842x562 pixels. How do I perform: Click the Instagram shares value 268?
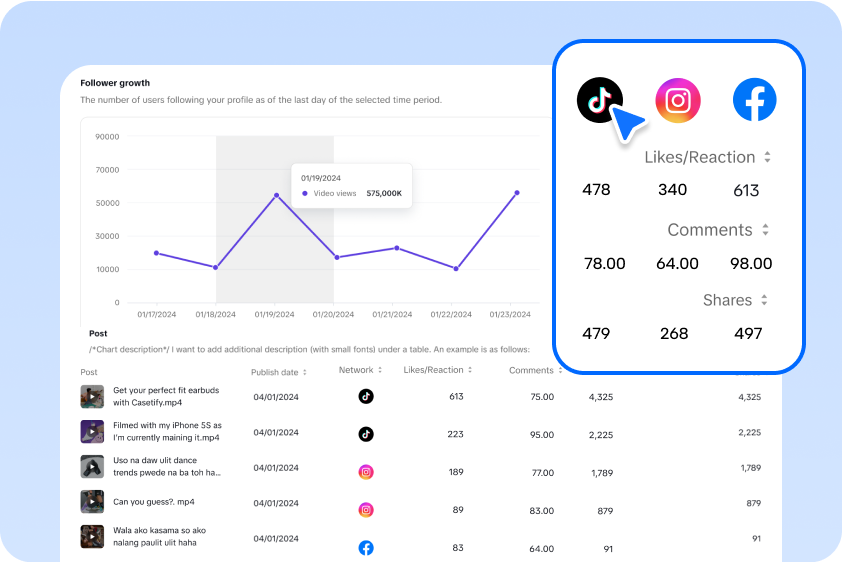674,334
